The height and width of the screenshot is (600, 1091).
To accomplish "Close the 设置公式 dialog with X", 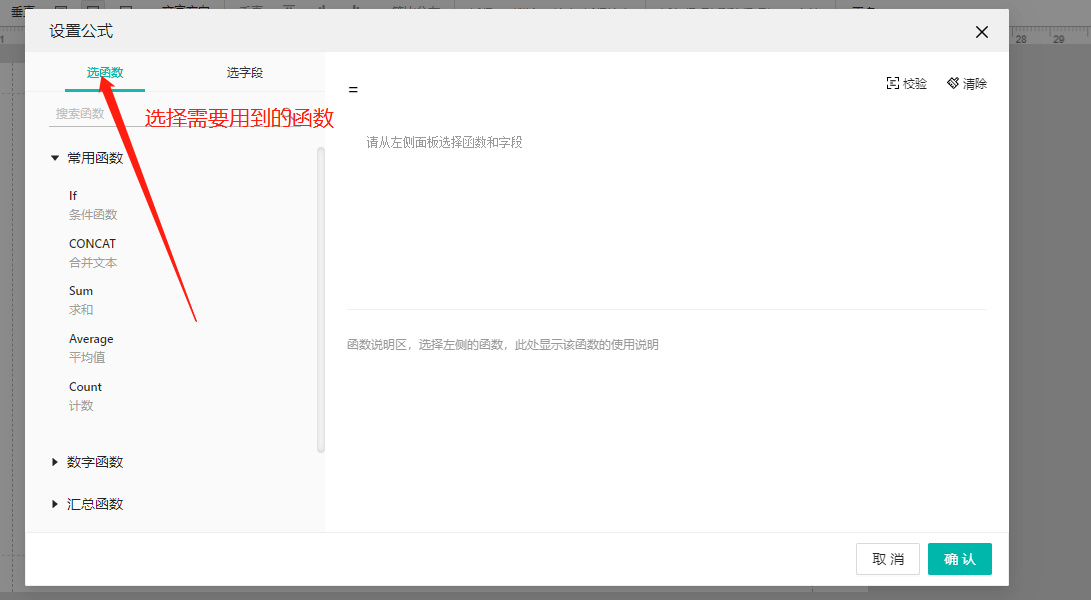I will click(x=981, y=32).
